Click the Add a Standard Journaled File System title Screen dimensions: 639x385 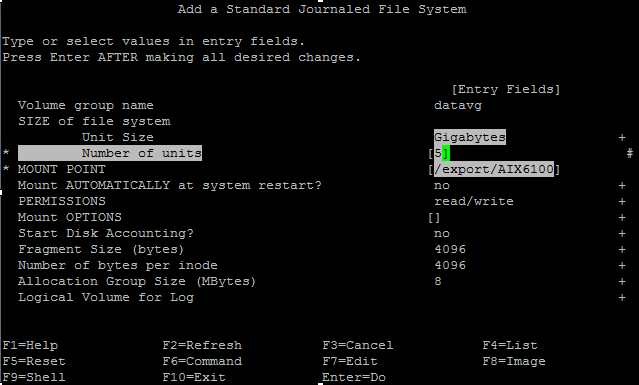[322, 9]
